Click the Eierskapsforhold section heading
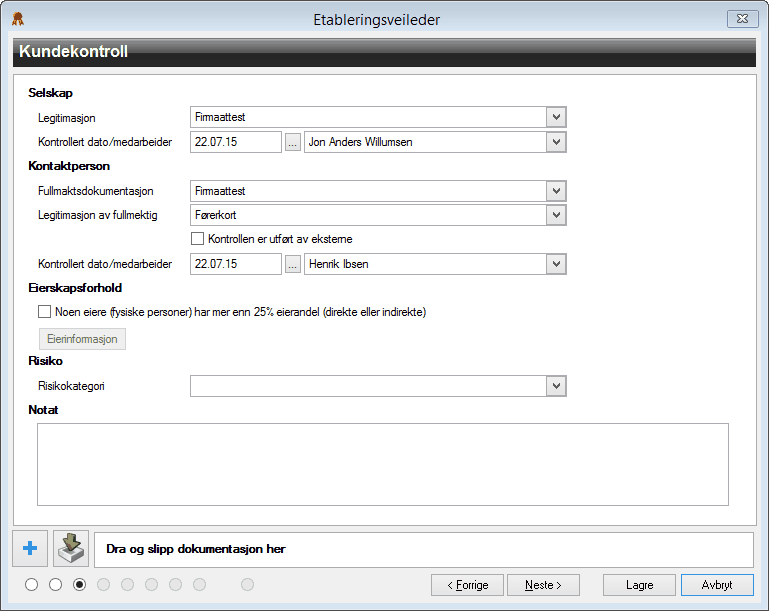769x611 pixels. coord(75,288)
